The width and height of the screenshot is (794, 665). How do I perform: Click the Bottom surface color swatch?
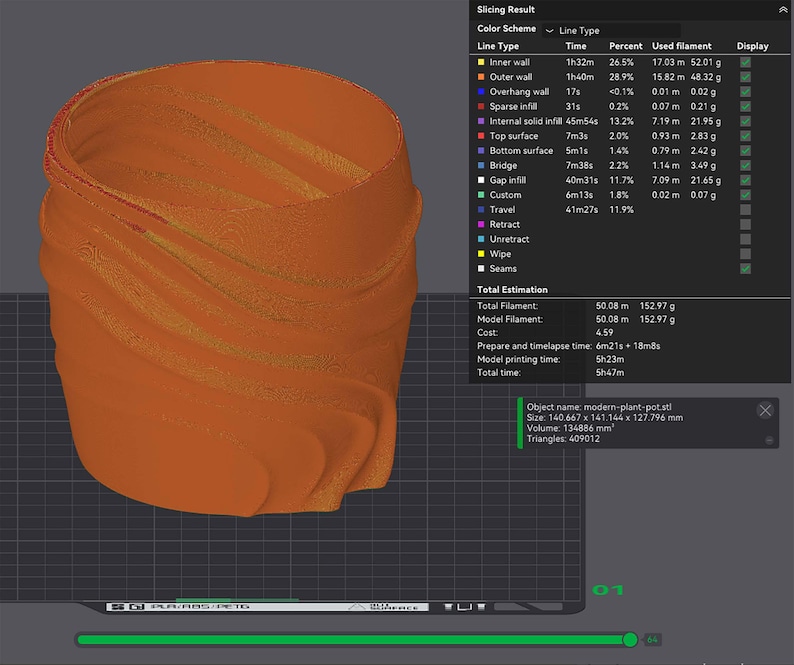(481, 150)
